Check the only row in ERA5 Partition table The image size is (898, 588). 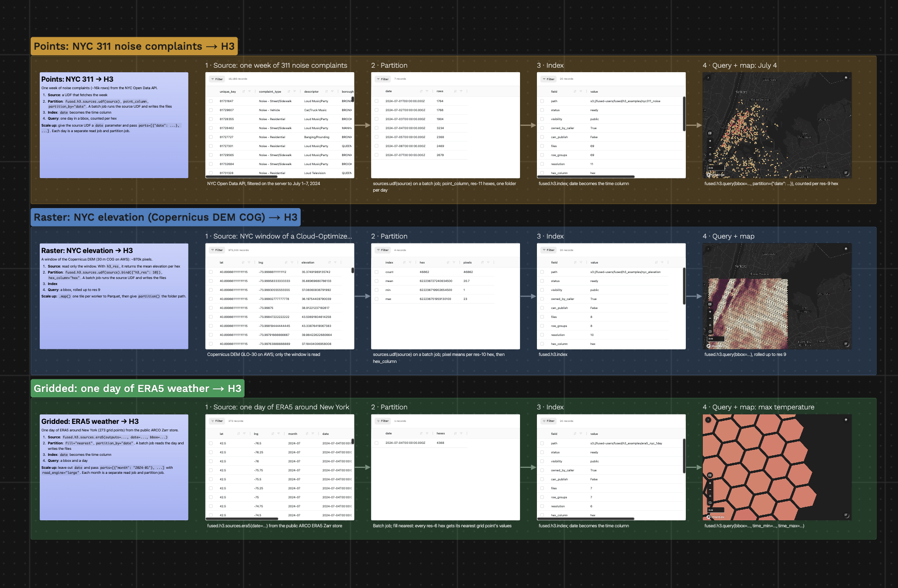tap(376, 443)
